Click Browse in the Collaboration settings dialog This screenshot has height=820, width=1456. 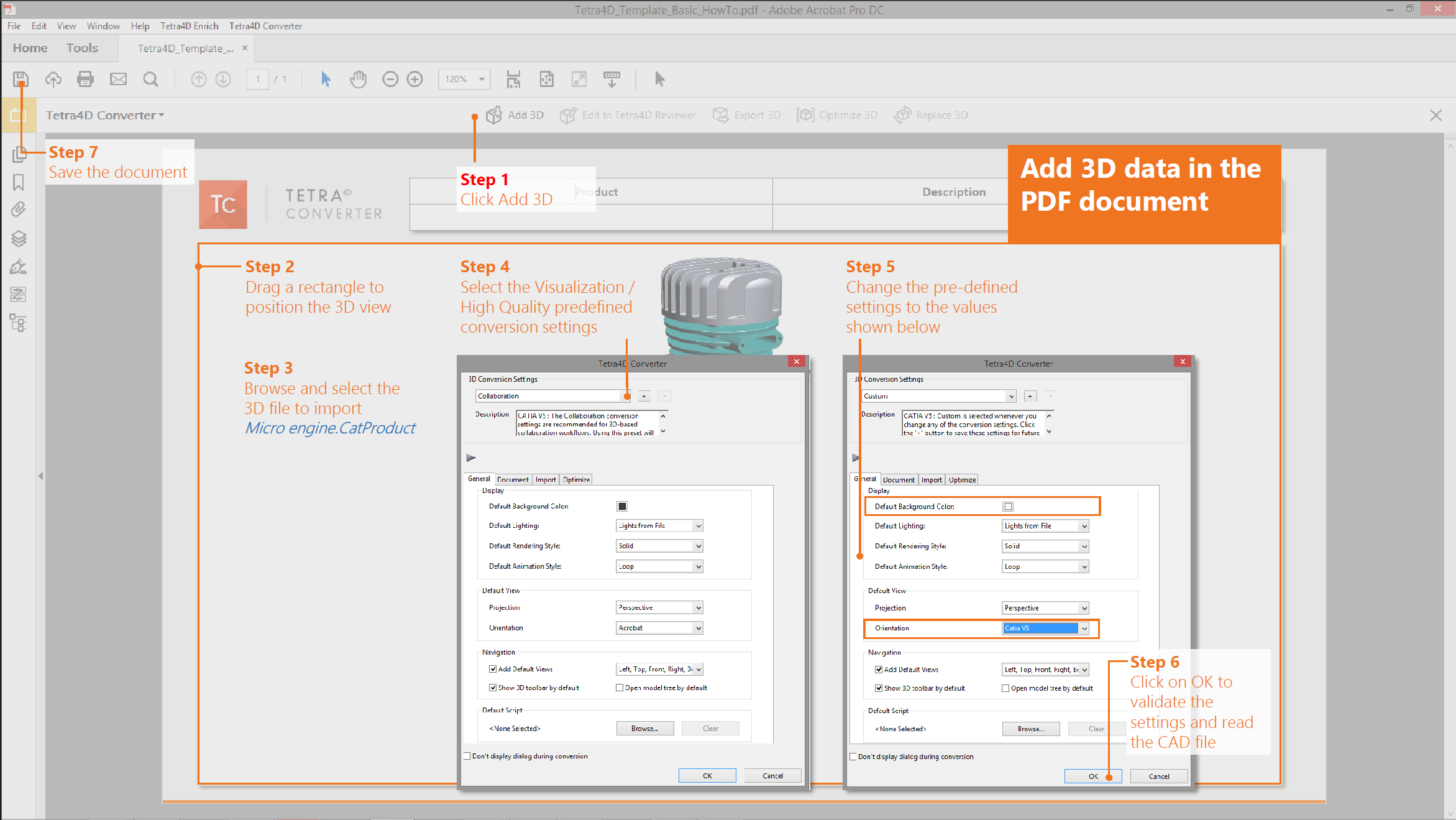645,728
